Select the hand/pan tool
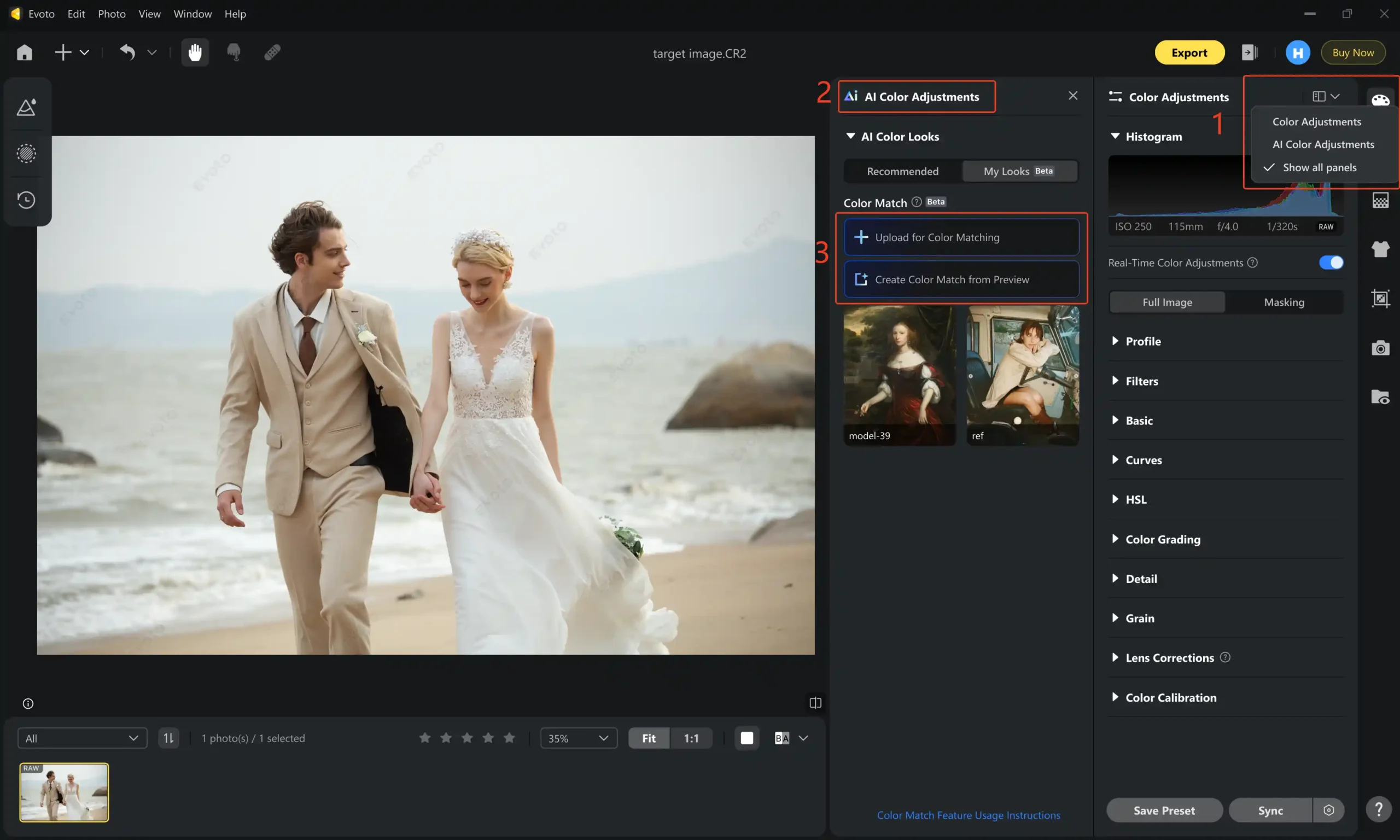Image resolution: width=1400 pixels, height=840 pixels. (194, 52)
